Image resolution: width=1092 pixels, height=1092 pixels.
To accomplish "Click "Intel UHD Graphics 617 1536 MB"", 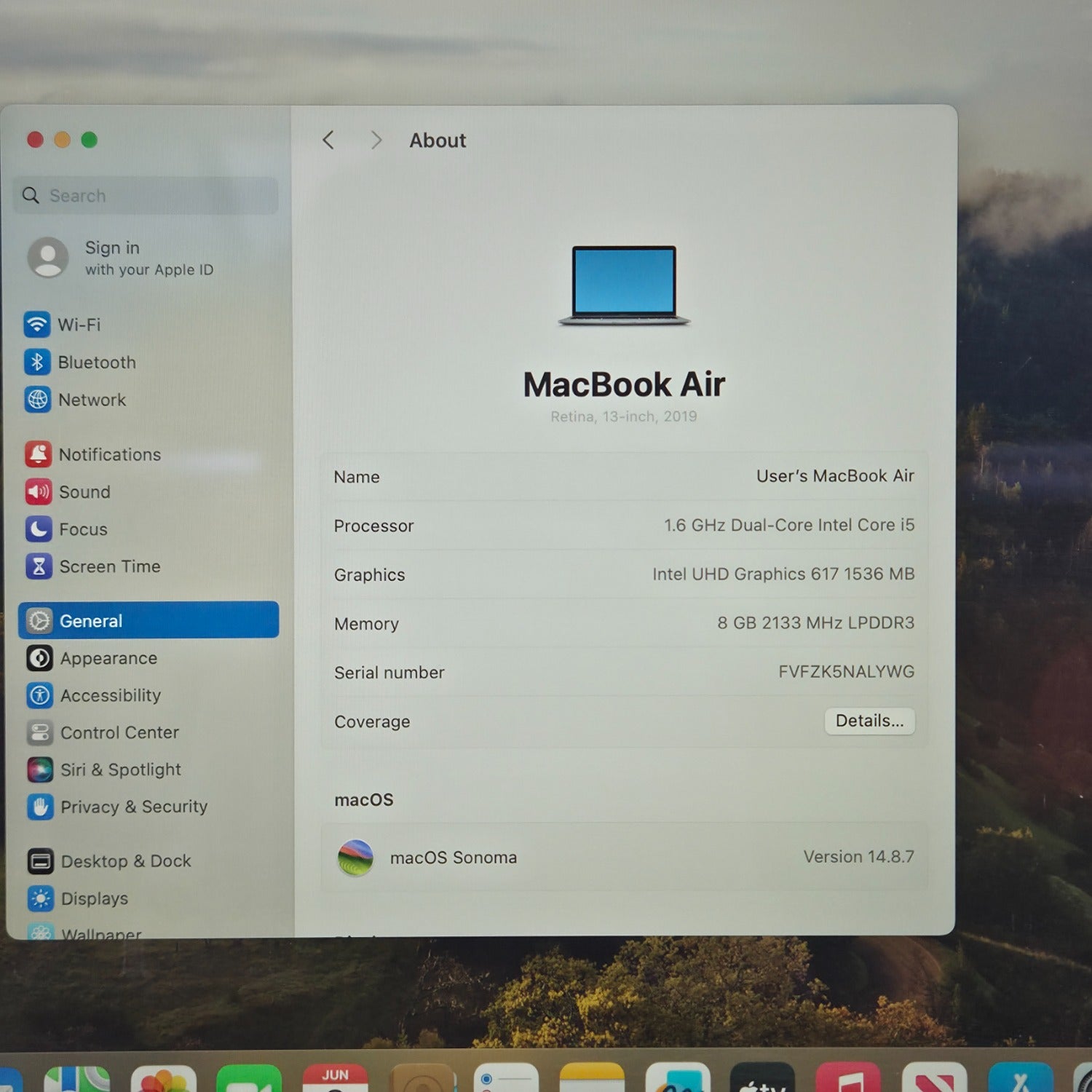I will (x=783, y=574).
